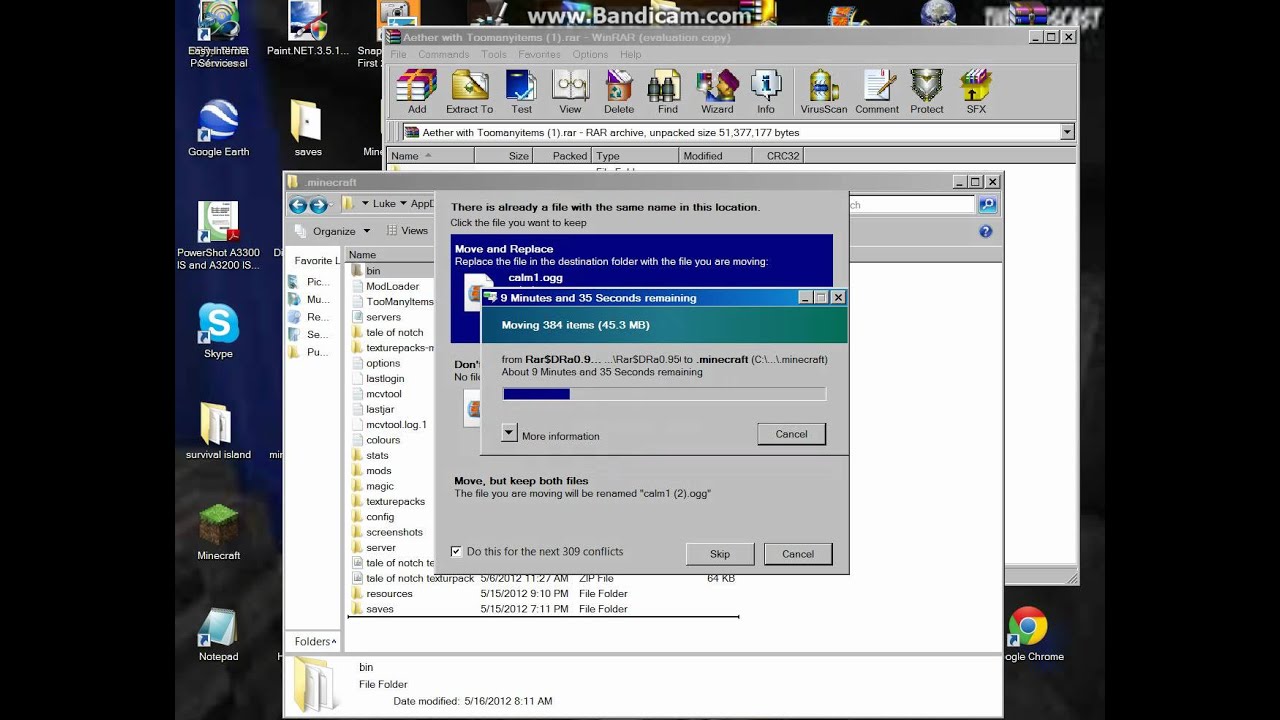Viewport: 1280px width, 720px height.
Task: Collapse the Folders pane chevron
Action: pyautogui.click(x=336, y=641)
